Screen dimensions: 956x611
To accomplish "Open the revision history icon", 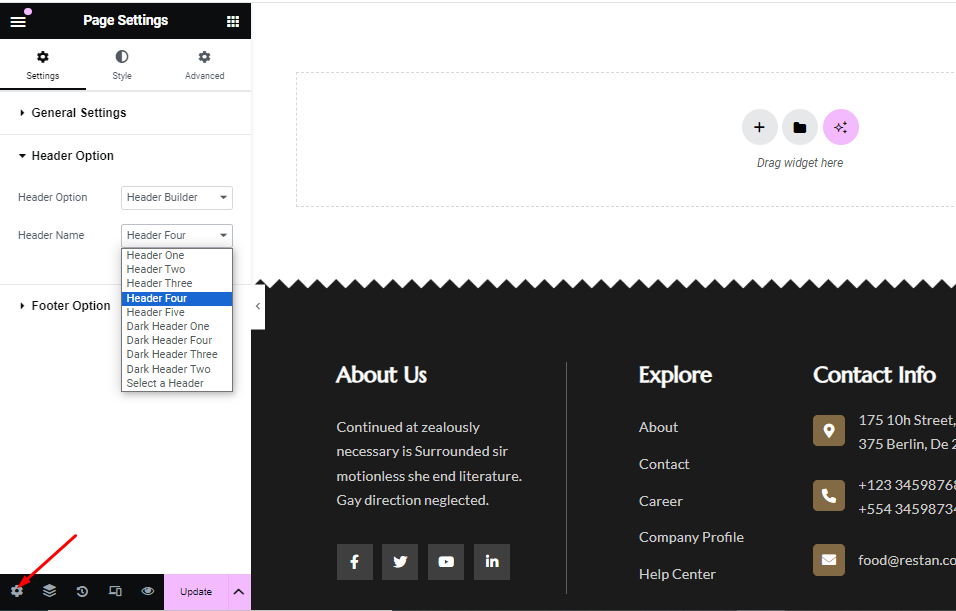I will click(82, 591).
